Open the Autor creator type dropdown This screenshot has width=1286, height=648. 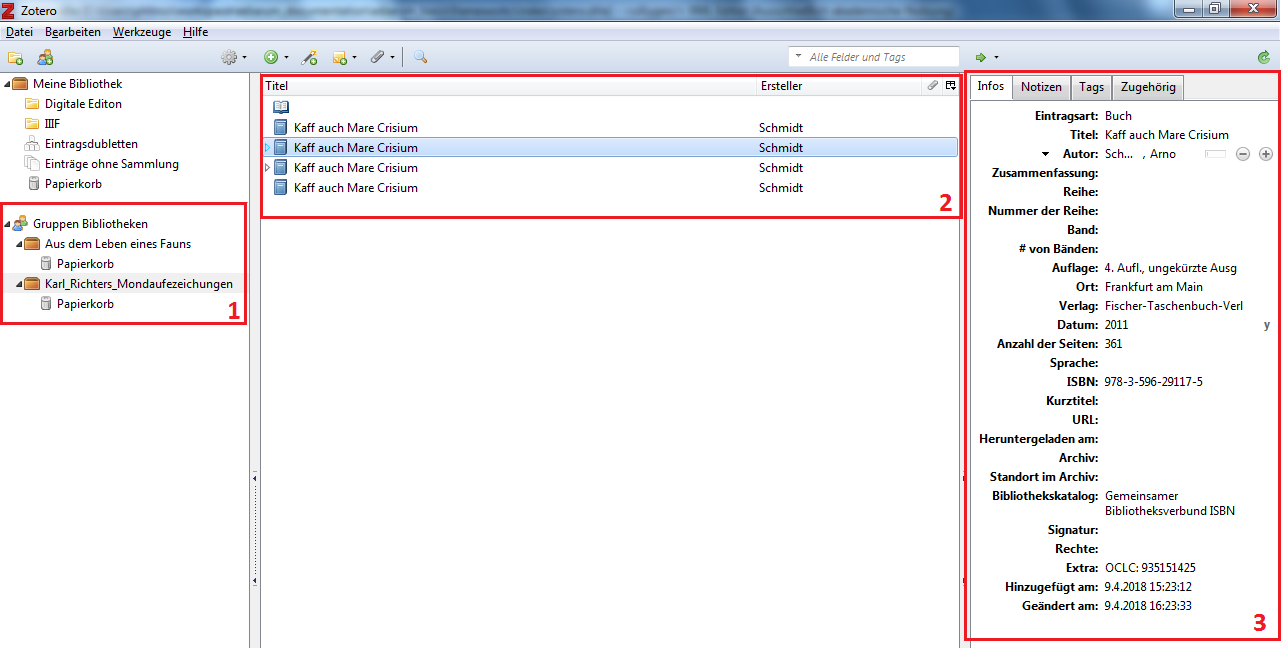[1045, 154]
